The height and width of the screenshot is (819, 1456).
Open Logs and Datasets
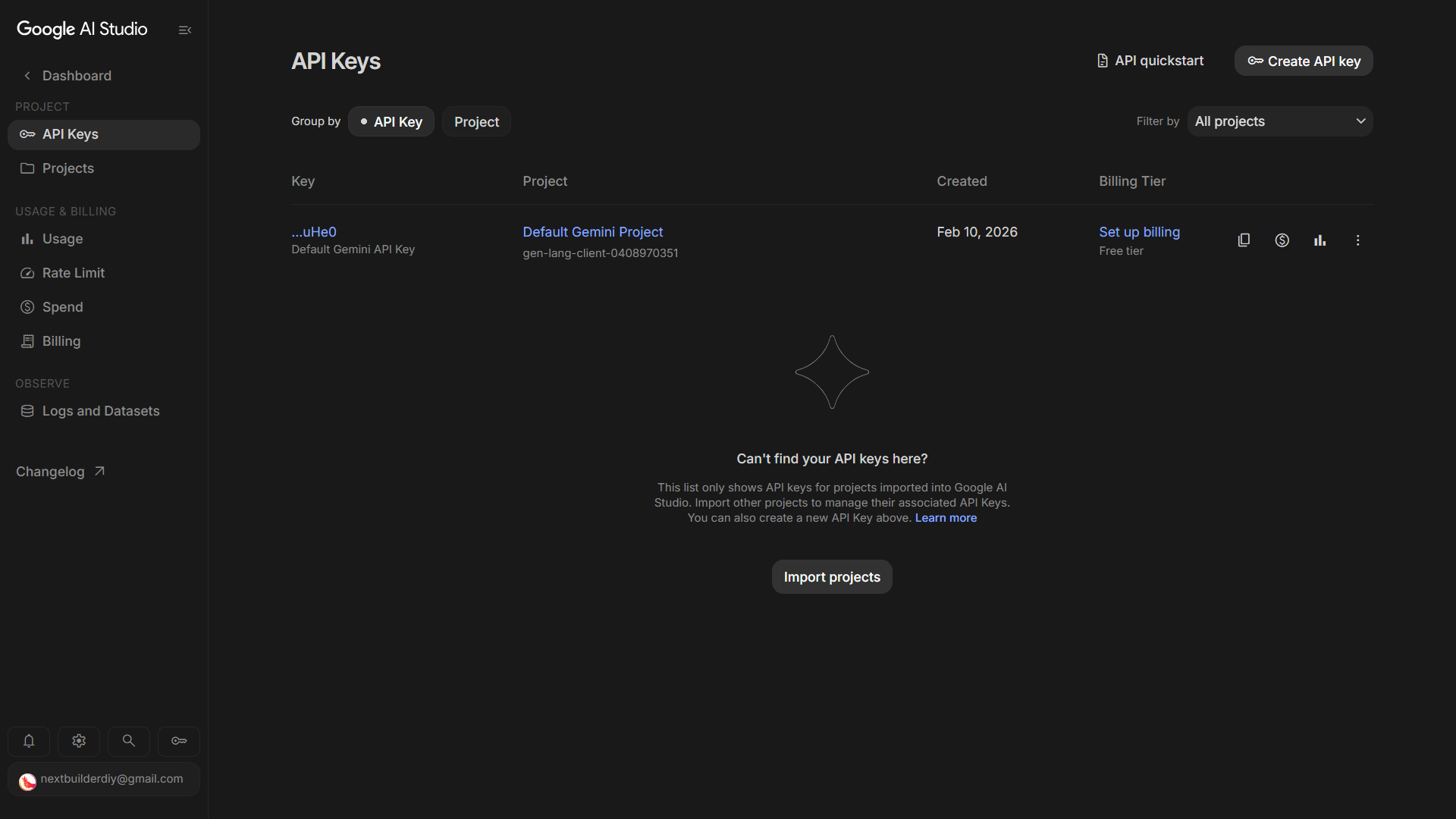(x=104, y=411)
